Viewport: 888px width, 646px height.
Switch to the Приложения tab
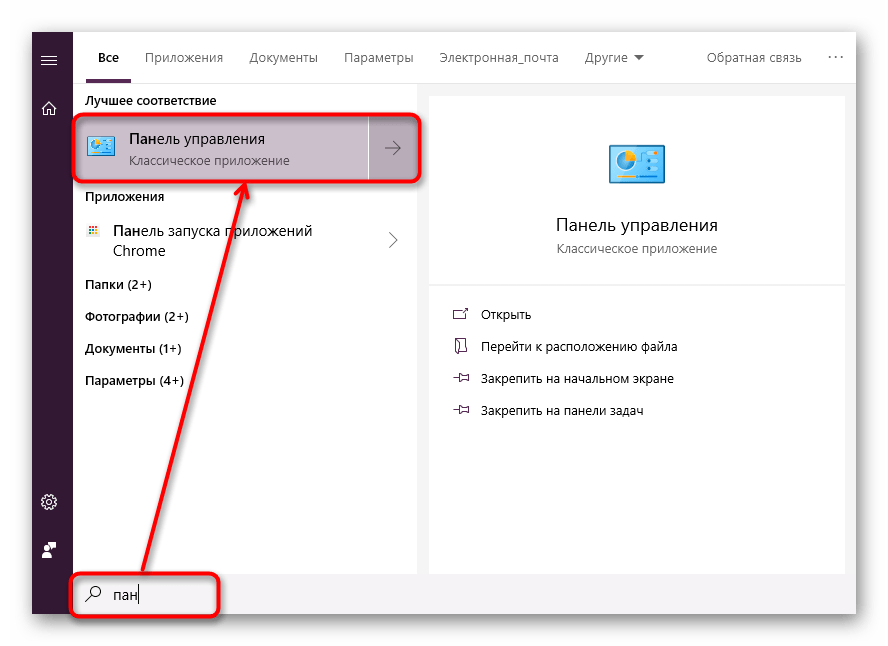tap(184, 57)
